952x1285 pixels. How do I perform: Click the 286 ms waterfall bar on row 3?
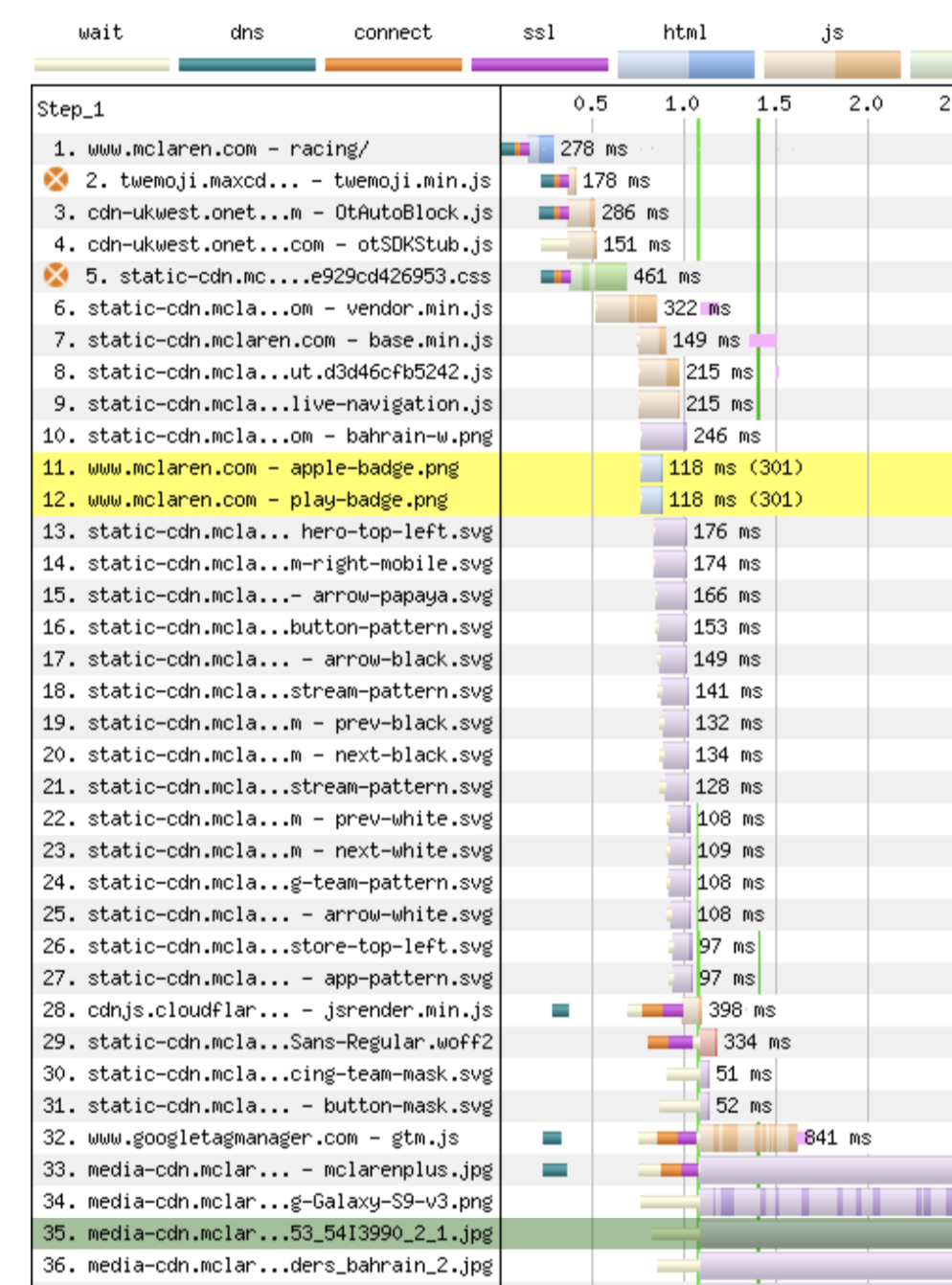(x=568, y=213)
